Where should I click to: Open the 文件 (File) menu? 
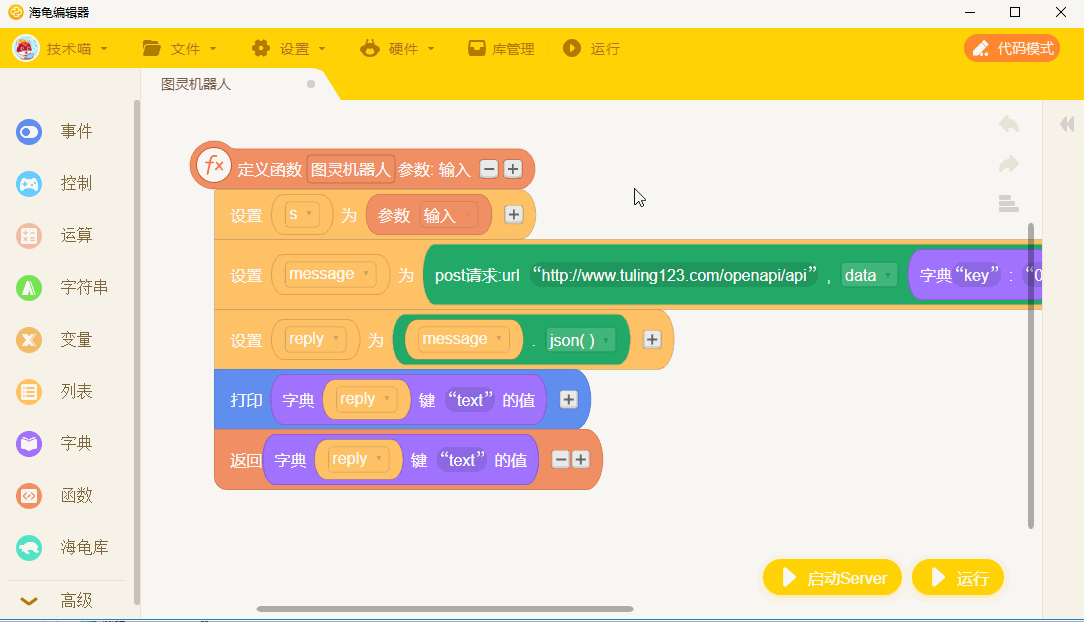(x=179, y=48)
